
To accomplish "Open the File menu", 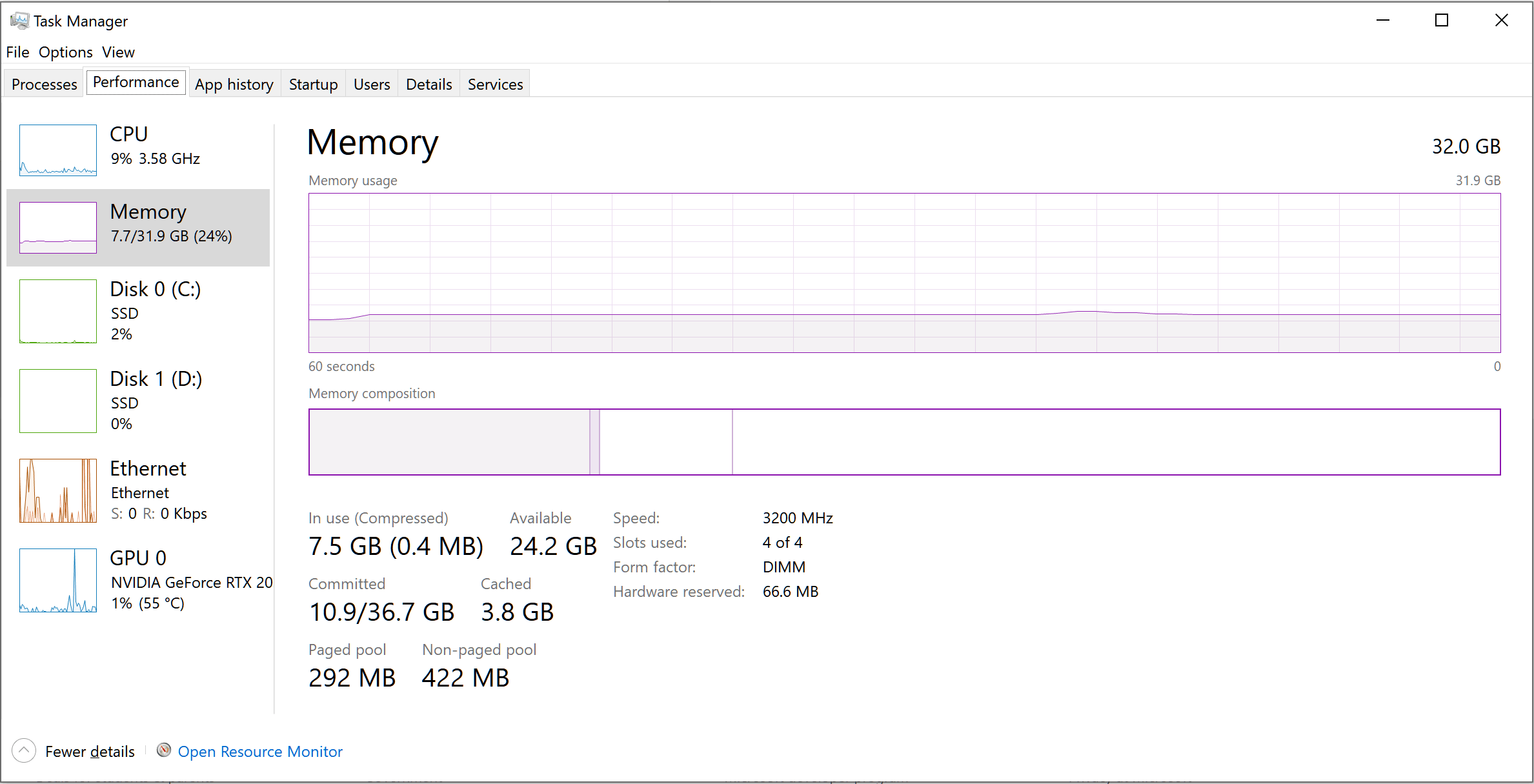I will click(17, 52).
